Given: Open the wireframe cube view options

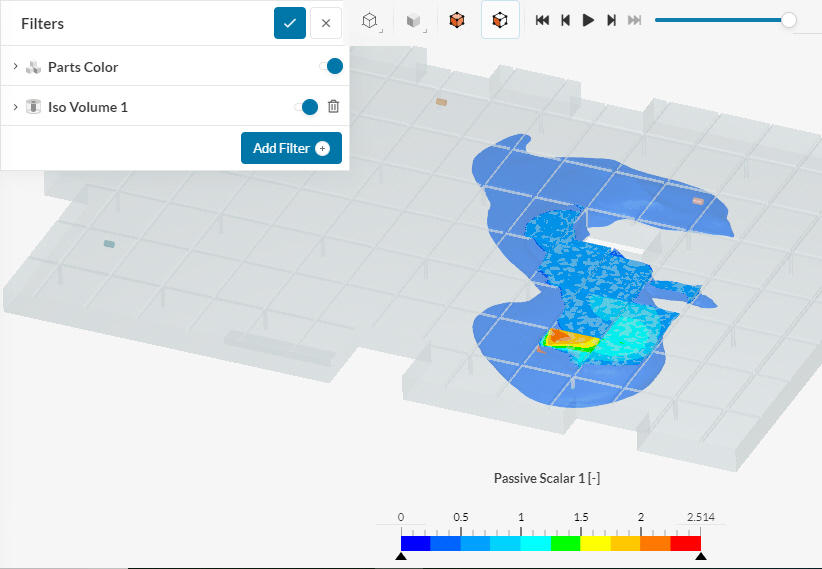Looking at the screenshot, I should 370,20.
